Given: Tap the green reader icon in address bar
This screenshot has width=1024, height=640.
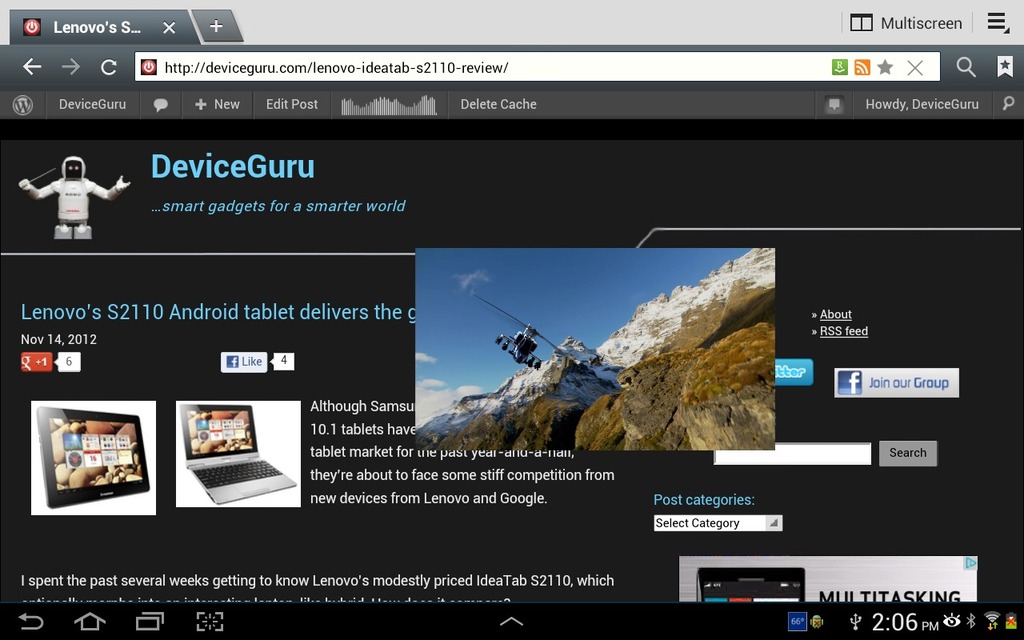Looking at the screenshot, I should [840, 67].
